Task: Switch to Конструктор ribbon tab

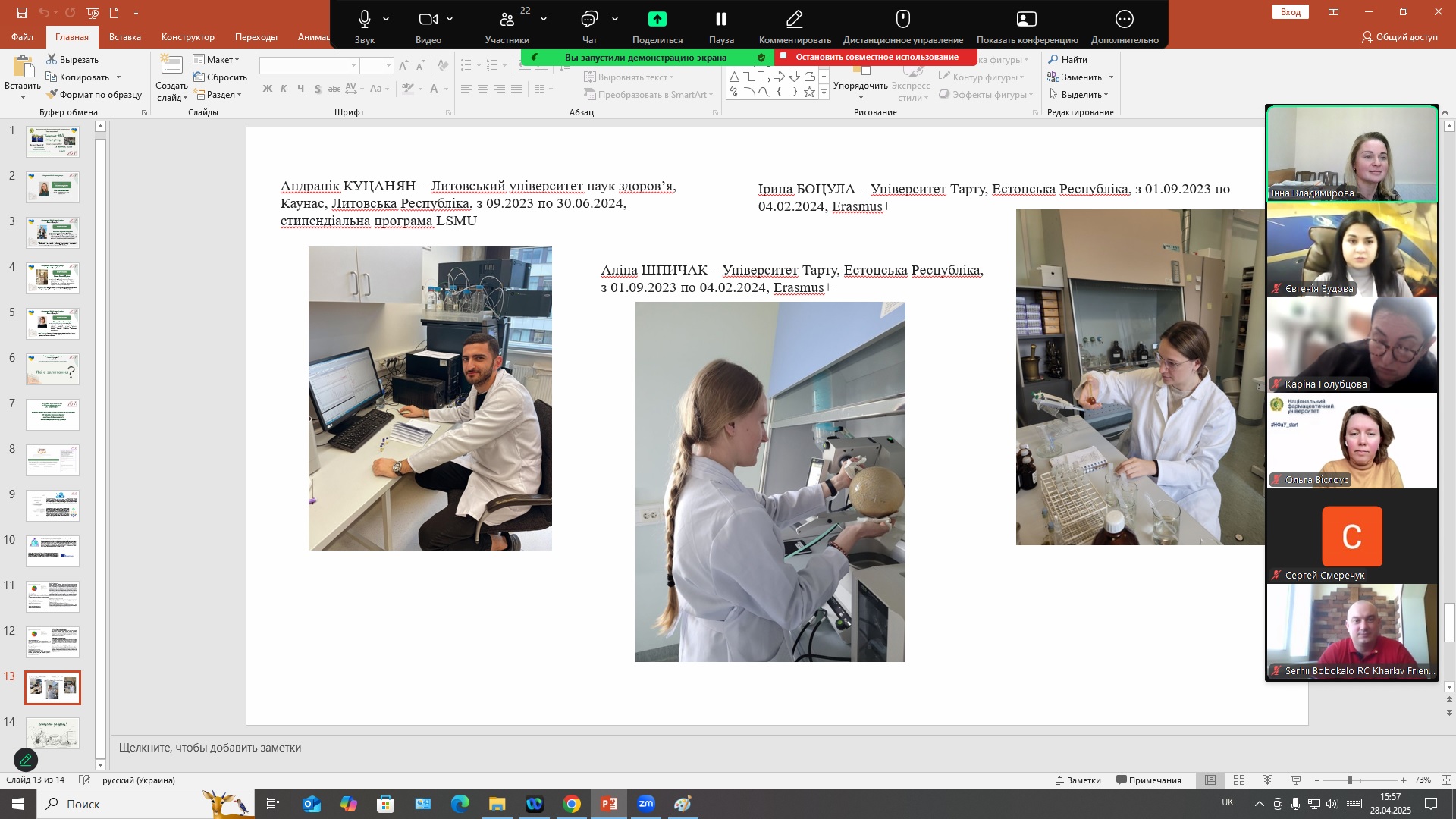Action: (x=188, y=37)
